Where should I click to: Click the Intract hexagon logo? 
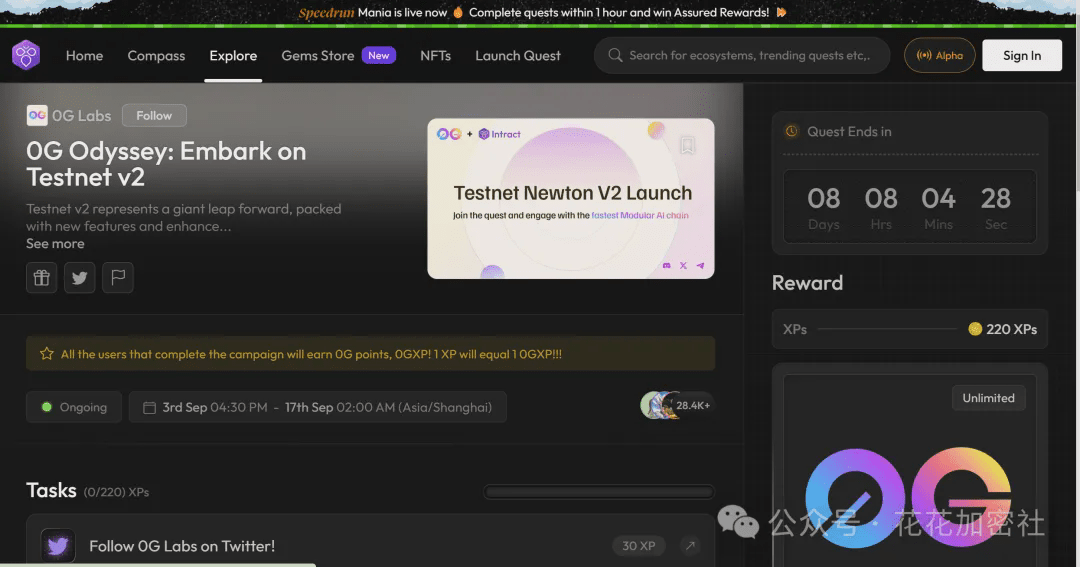(x=26, y=55)
